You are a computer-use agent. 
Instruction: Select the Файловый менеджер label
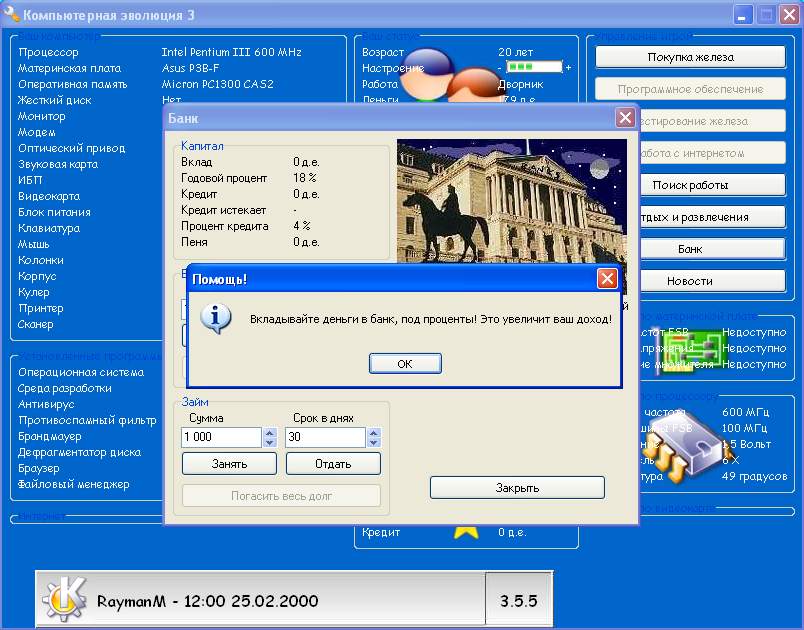[73, 484]
